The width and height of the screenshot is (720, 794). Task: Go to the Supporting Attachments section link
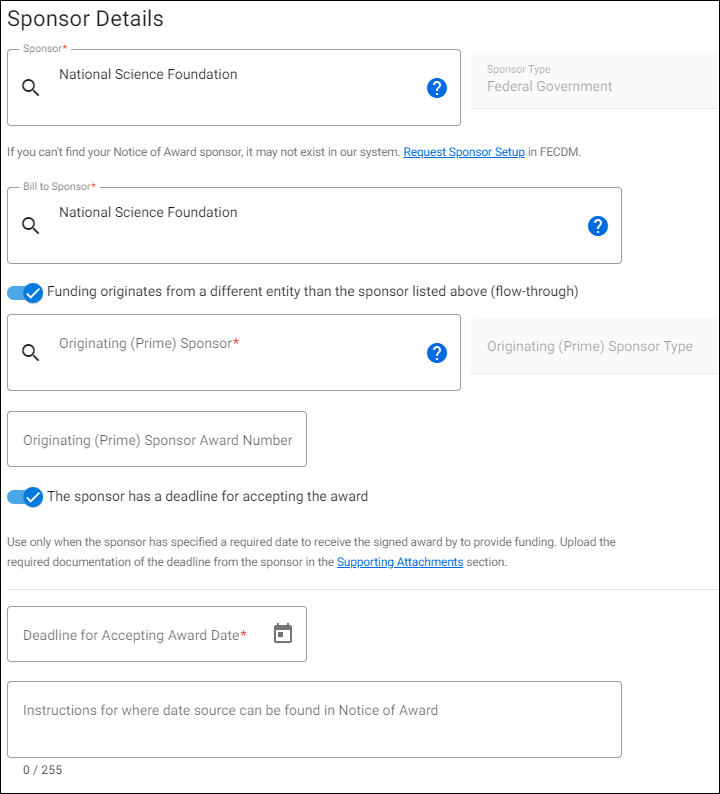[400, 562]
